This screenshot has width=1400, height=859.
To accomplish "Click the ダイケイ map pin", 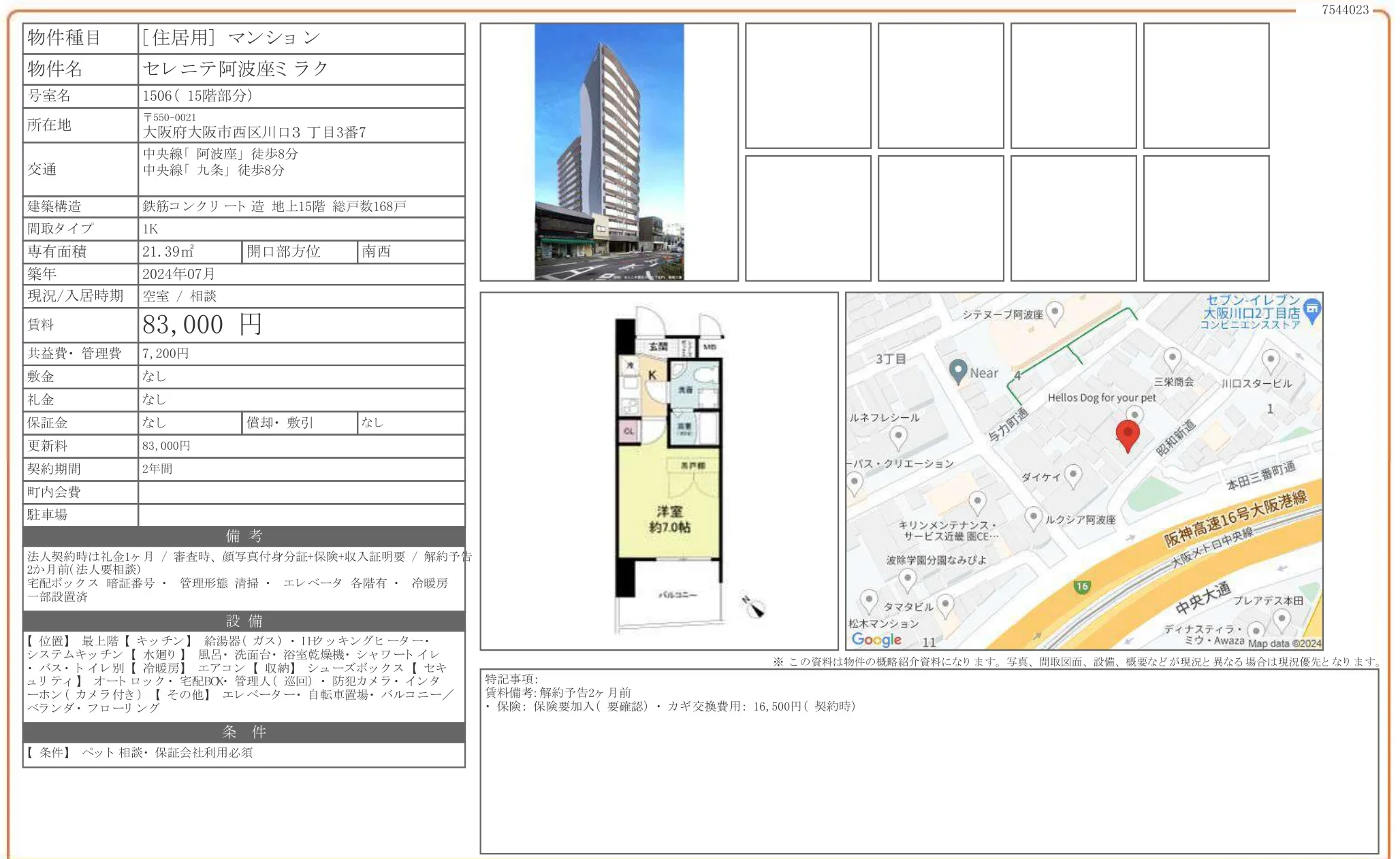I will [1073, 474].
